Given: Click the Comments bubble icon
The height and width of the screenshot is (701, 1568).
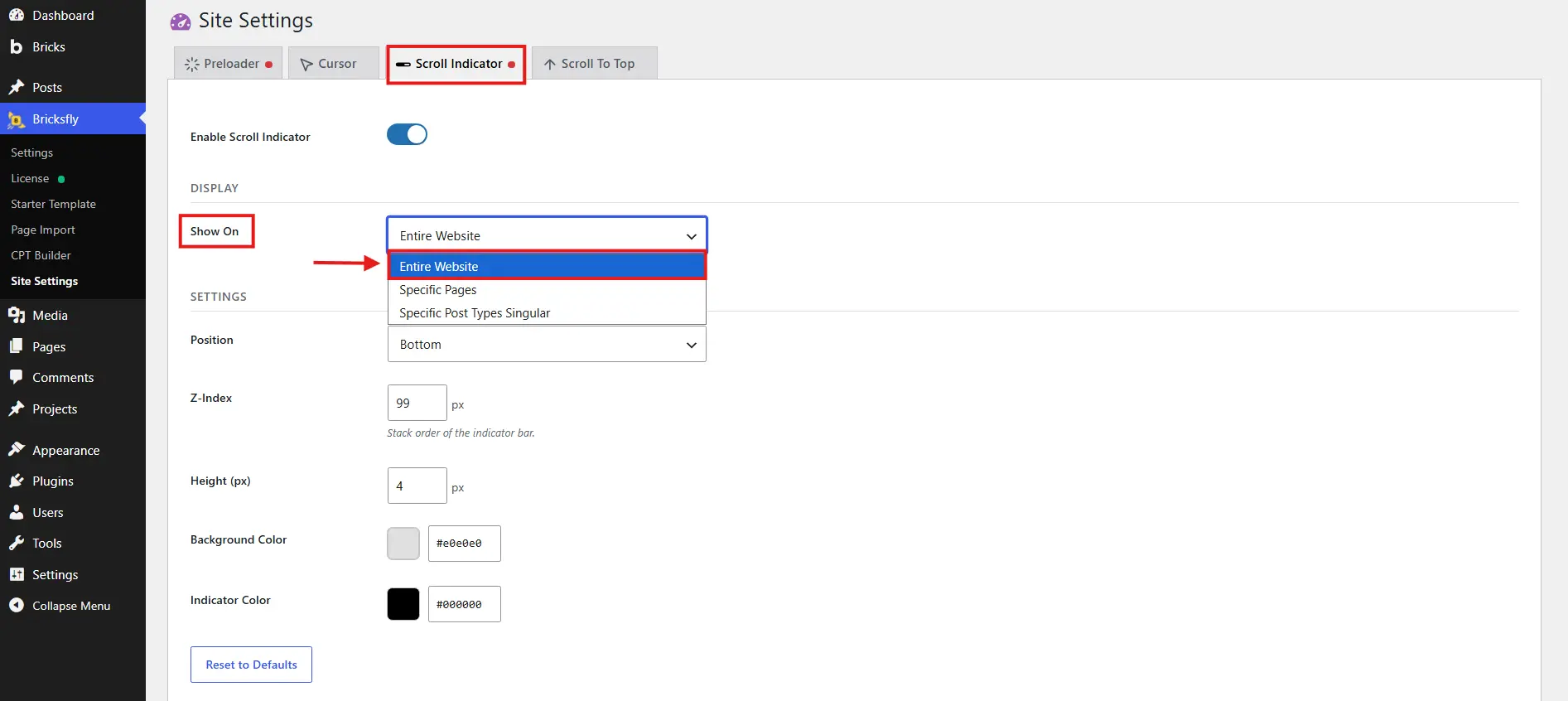Looking at the screenshot, I should [17, 377].
